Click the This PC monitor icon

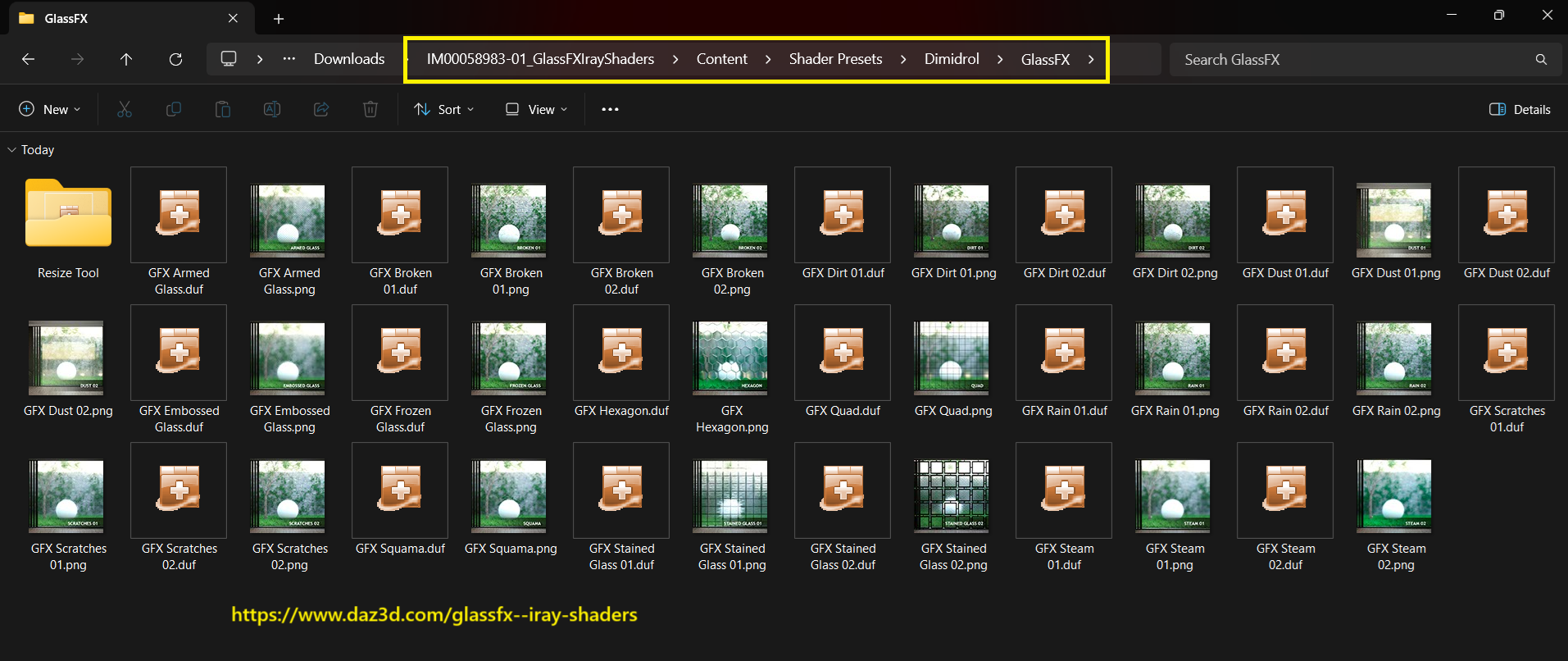tap(229, 59)
